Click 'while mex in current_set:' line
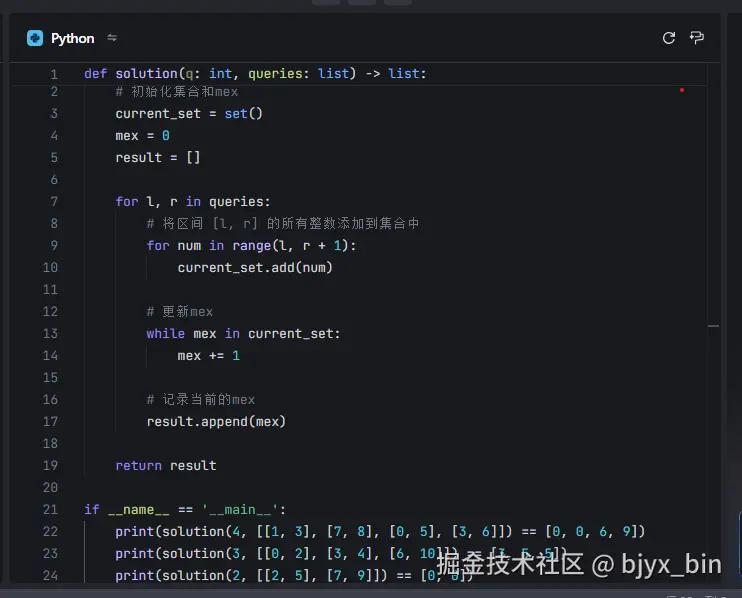 pyautogui.click(x=243, y=334)
